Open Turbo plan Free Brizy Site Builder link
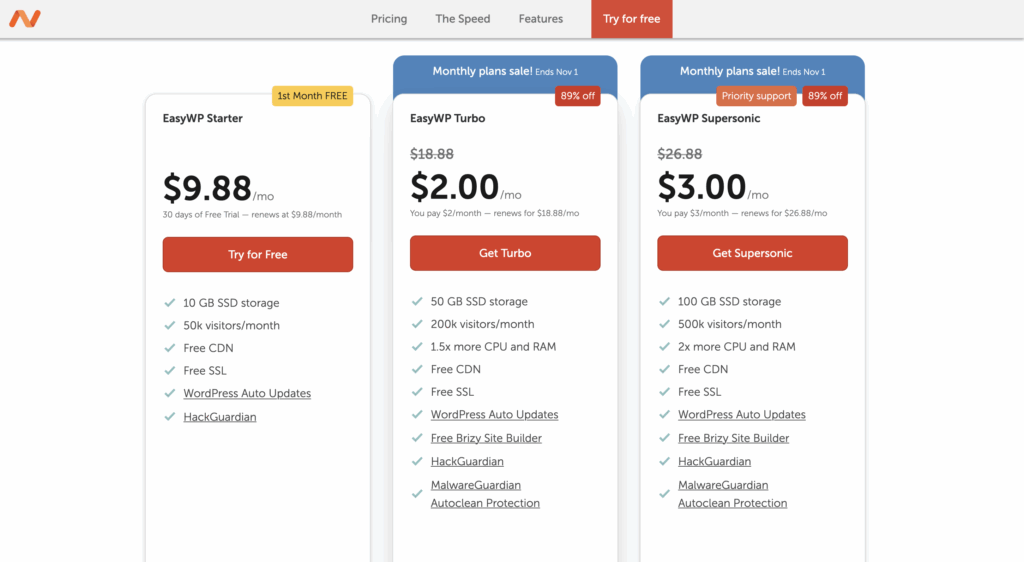 486,439
